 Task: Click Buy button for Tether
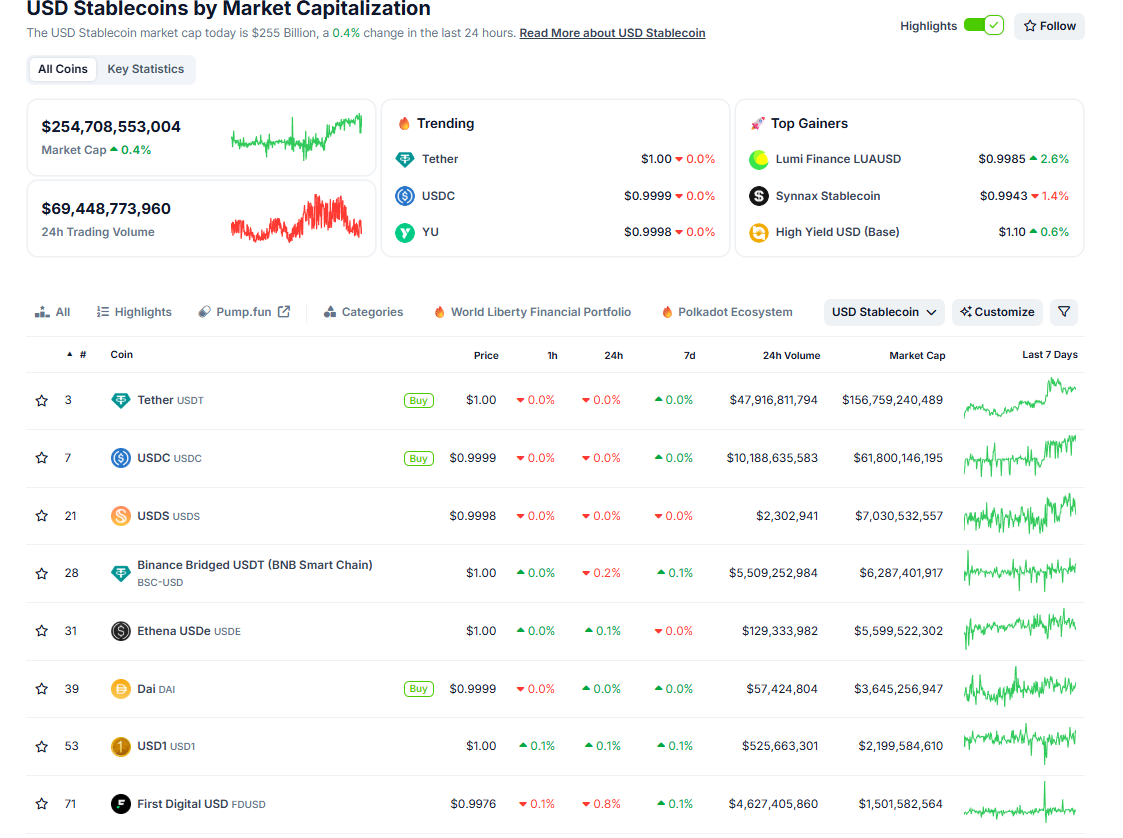click(418, 400)
